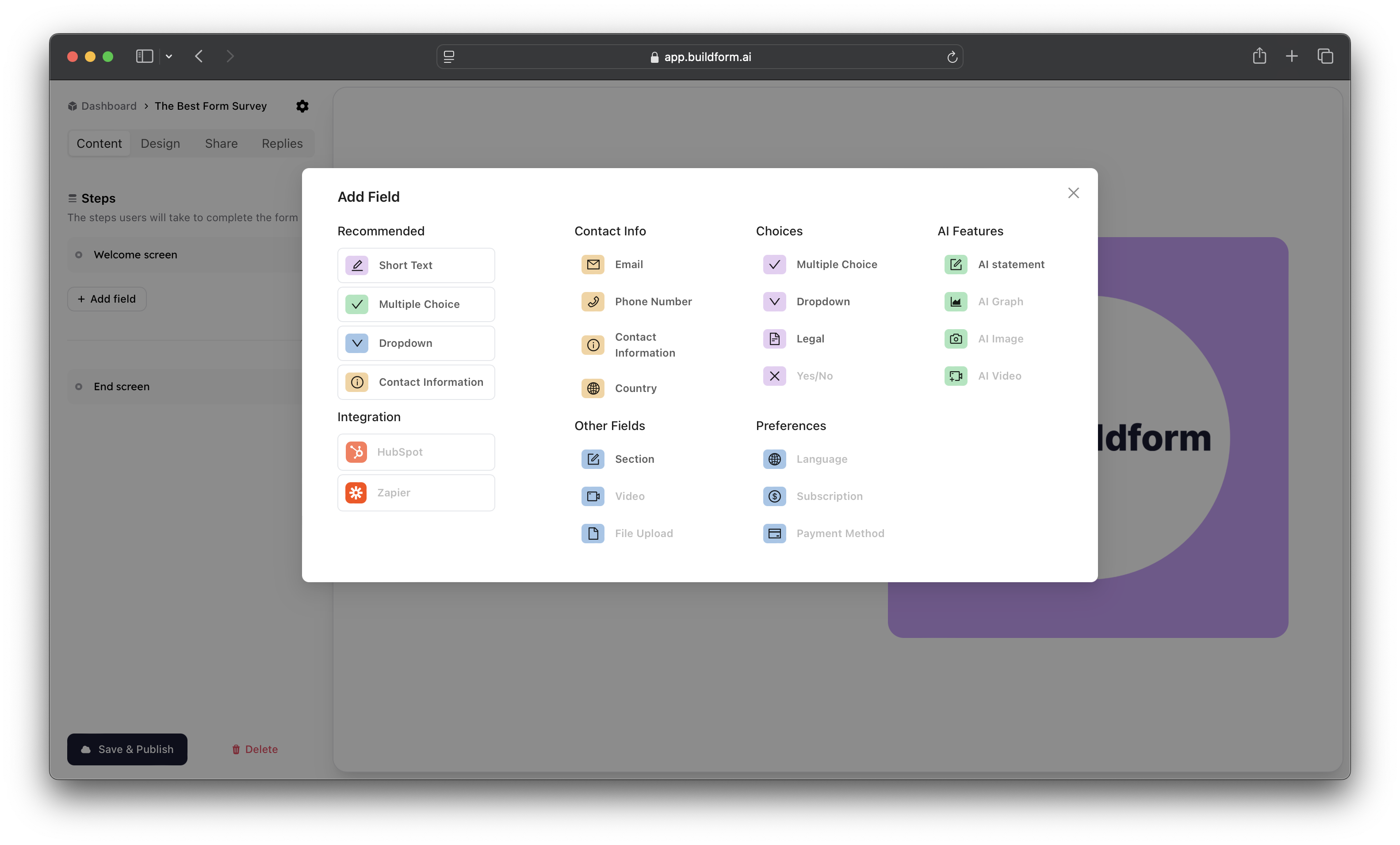1400x845 pixels.
Task: Add recommended Dropdown field
Action: (416, 343)
